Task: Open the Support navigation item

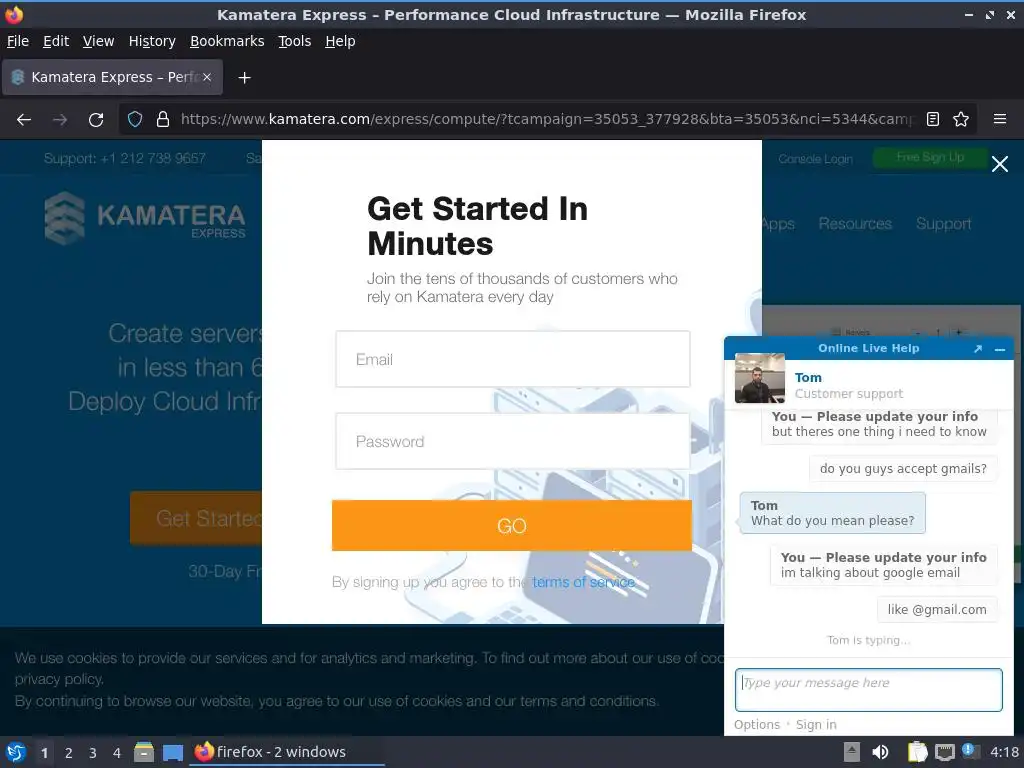Action: [x=944, y=224]
